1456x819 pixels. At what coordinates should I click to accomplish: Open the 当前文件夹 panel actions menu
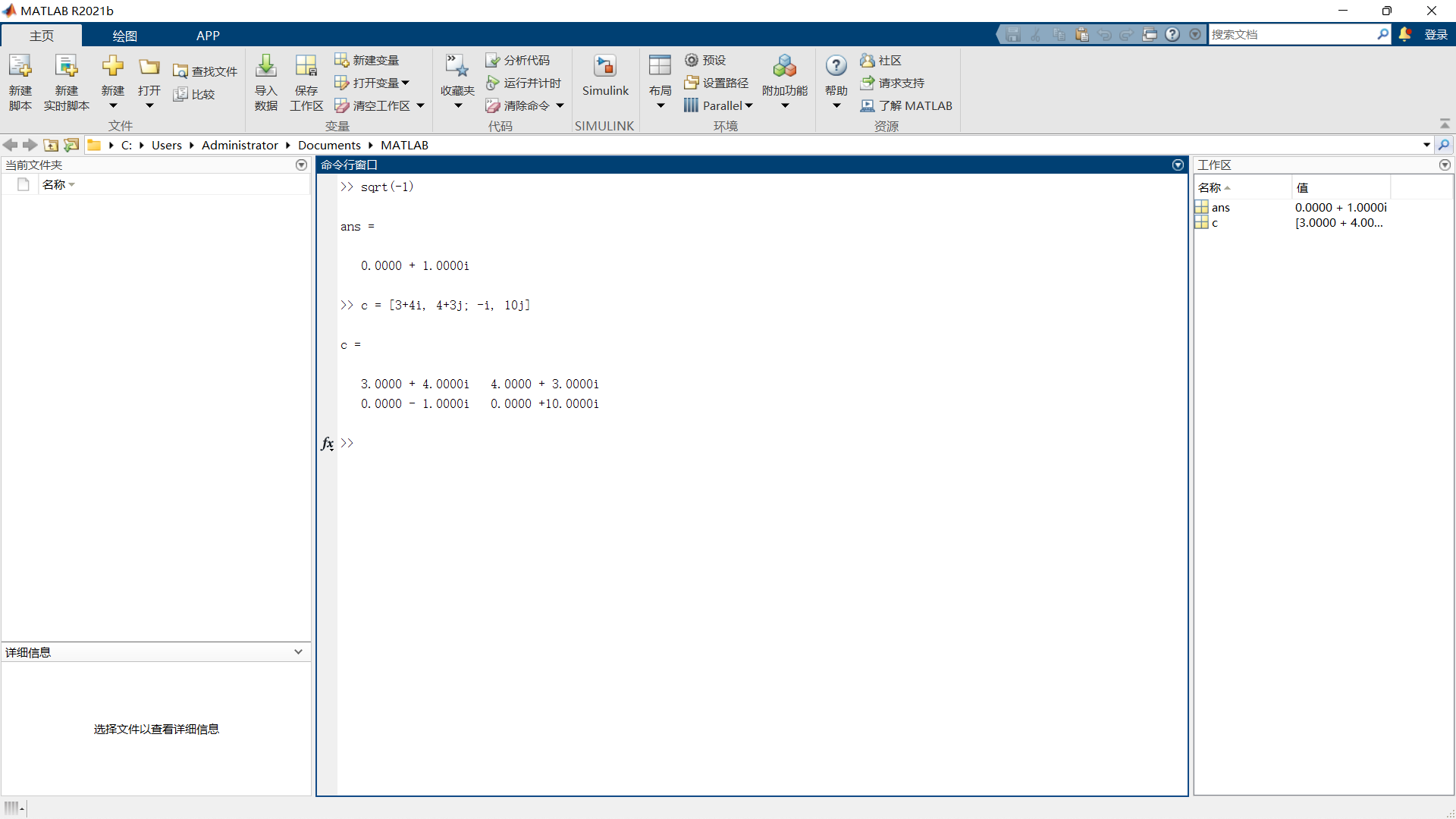(301, 165)
